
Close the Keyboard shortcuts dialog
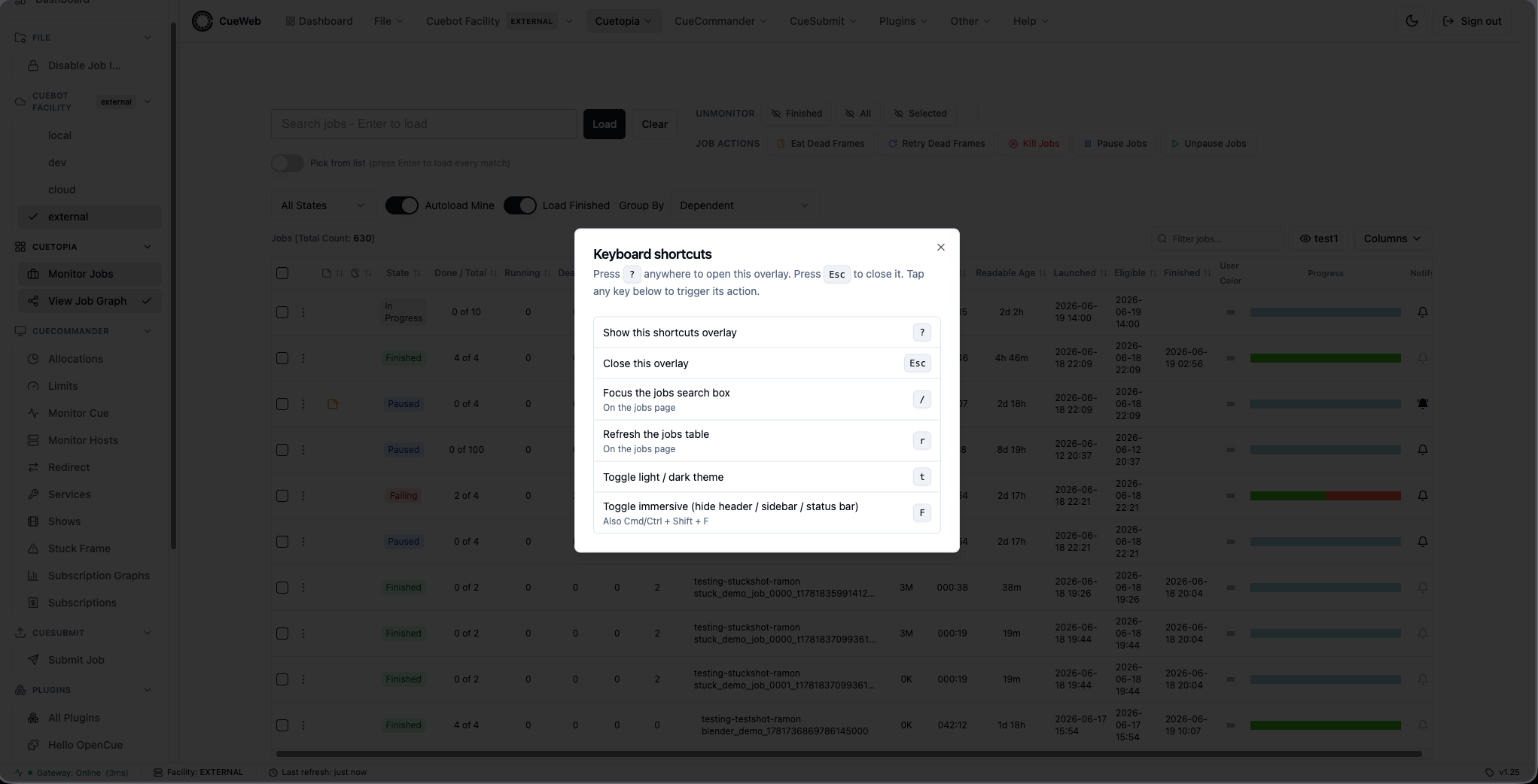coord(940,248)
